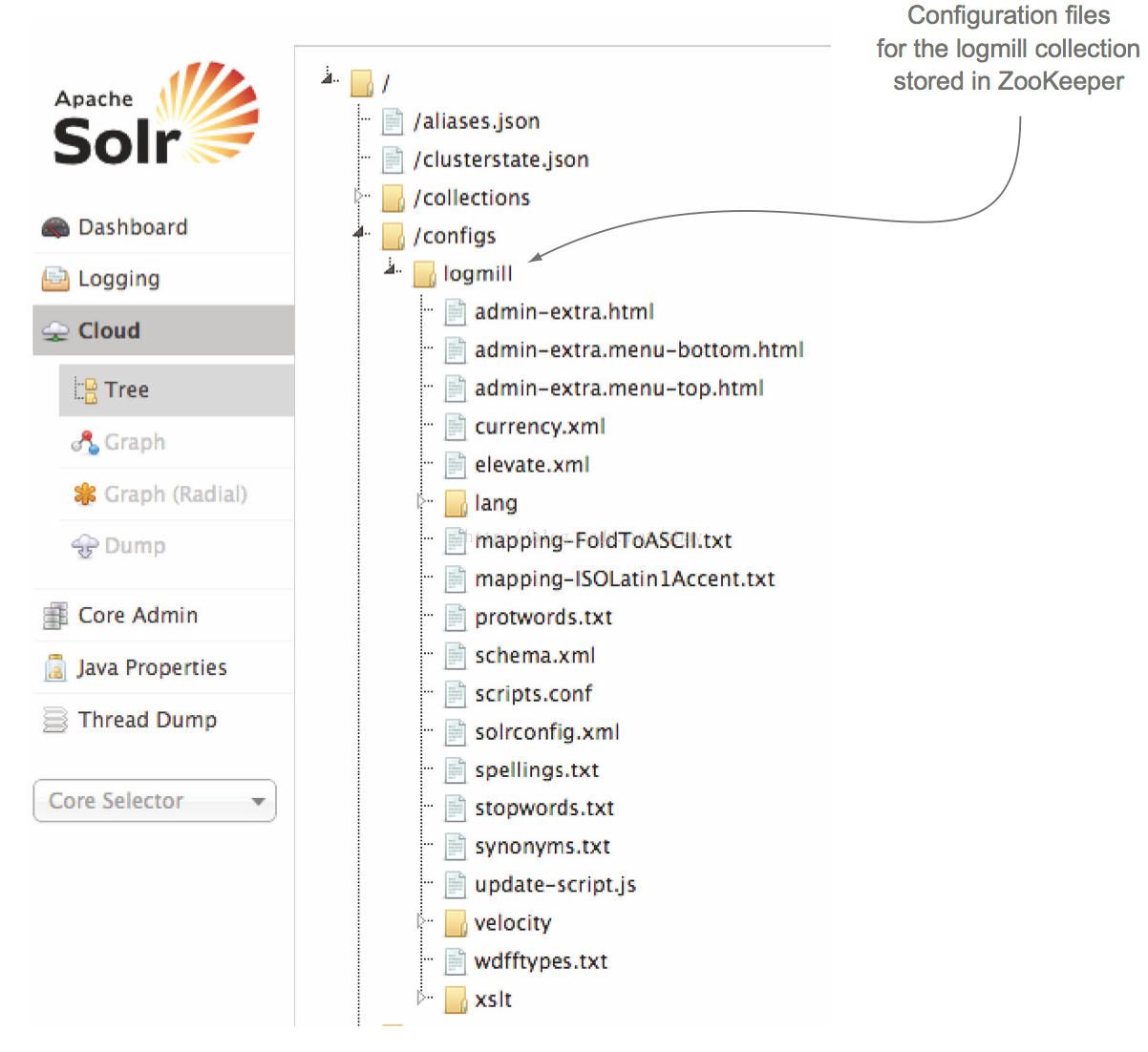
Task: Select the Cloud menu item
Action: pos(163,330)
